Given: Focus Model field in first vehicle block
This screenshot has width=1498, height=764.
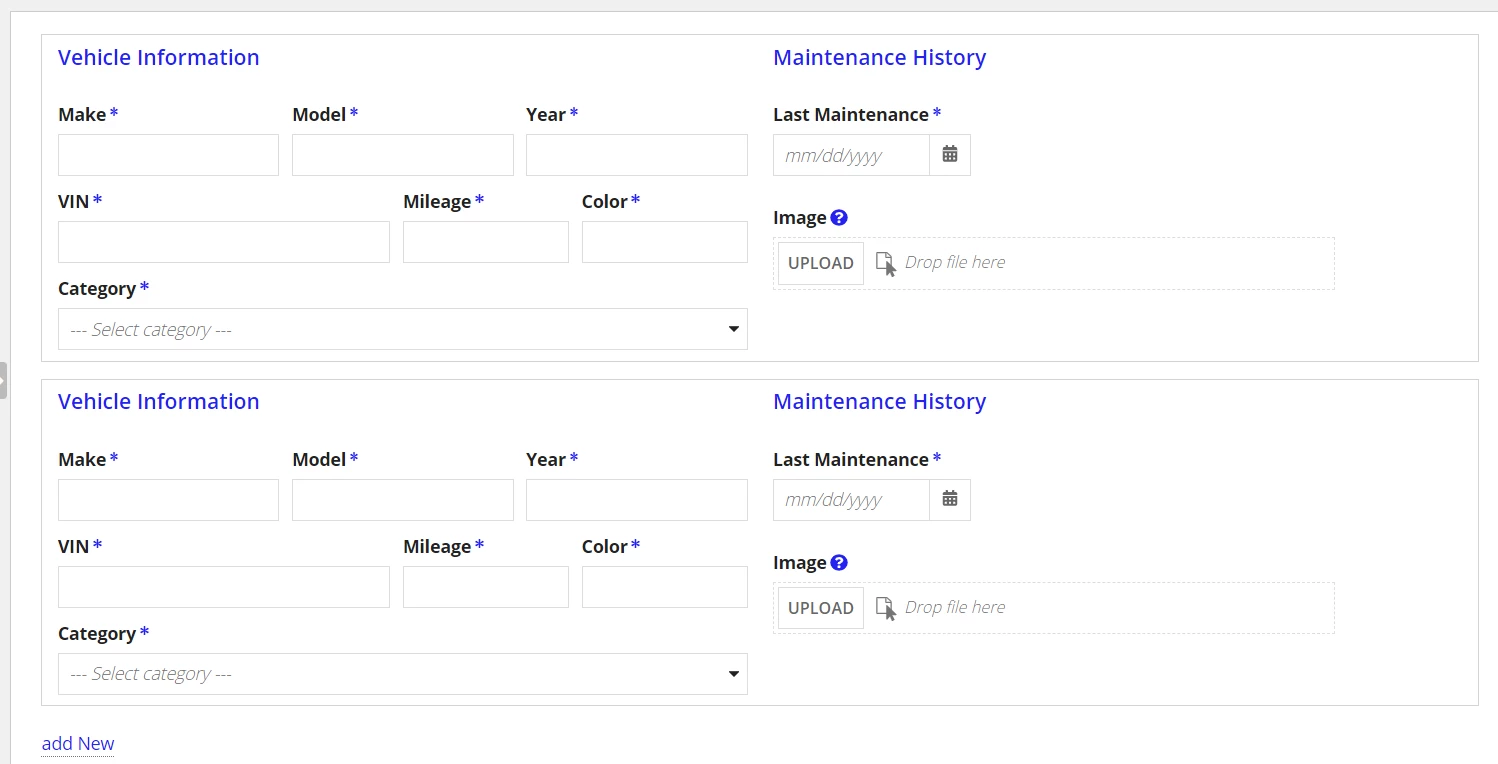Looking at the screenshot, I should (403, 155).
